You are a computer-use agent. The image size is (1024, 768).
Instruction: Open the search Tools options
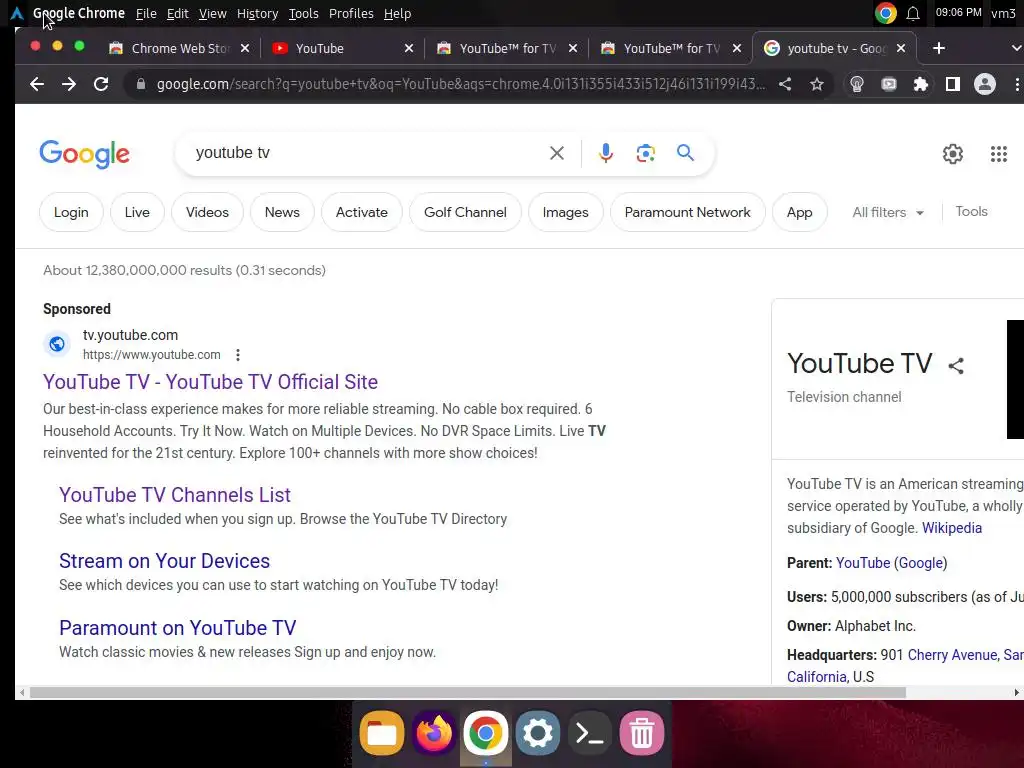971,212
